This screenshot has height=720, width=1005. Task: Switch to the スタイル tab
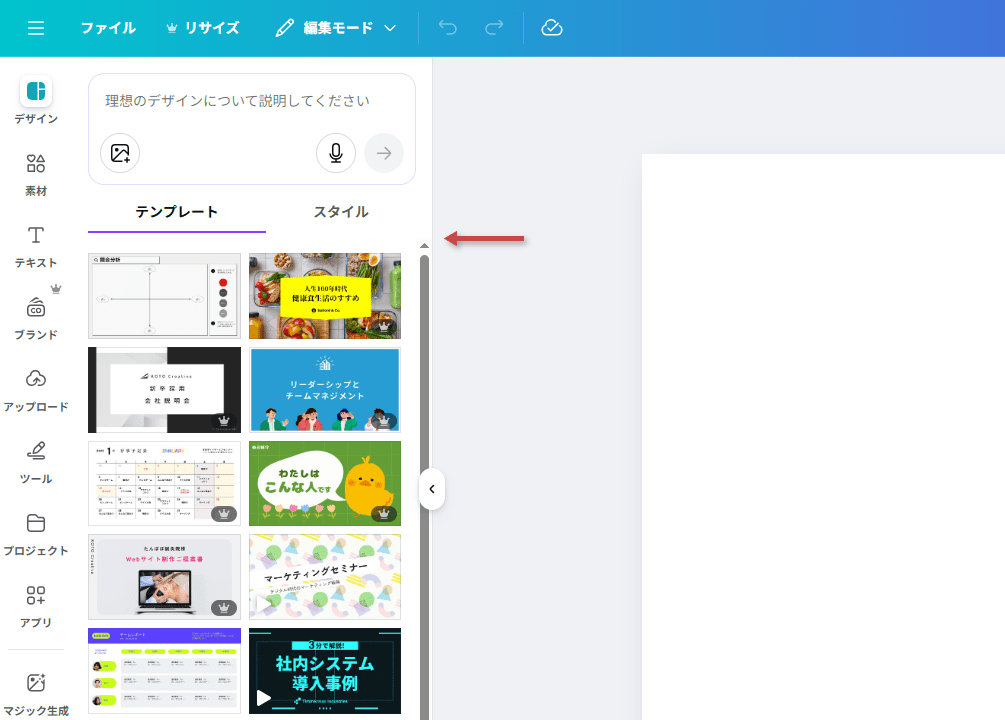[x=341, y=212]
